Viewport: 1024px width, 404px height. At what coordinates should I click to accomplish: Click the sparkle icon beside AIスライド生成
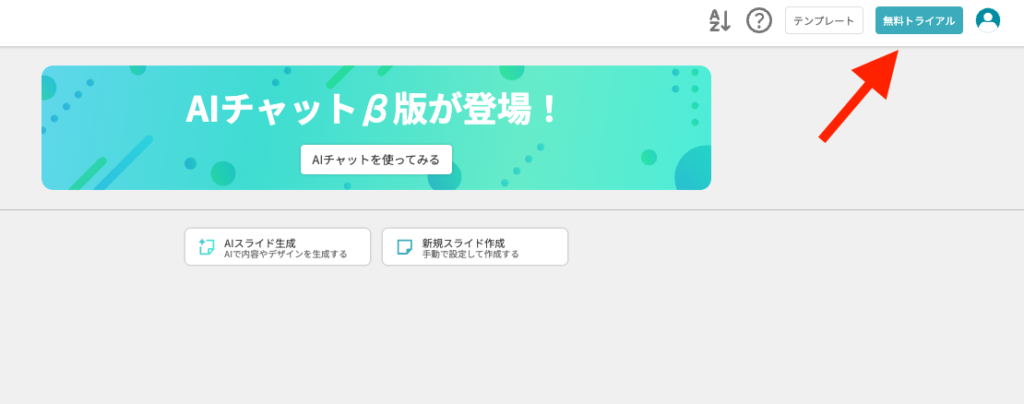[206, 247]
